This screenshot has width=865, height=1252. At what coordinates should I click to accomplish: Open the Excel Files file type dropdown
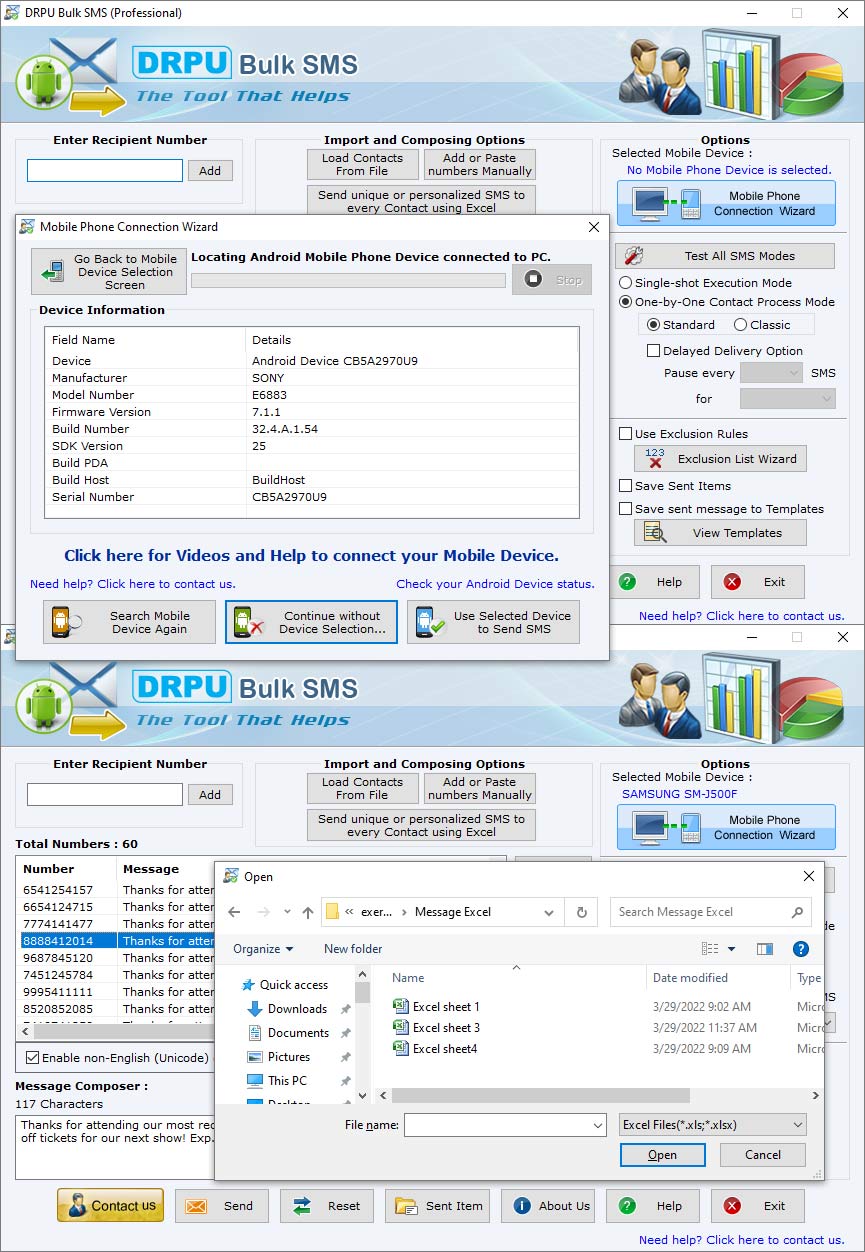pos(711,1124)
